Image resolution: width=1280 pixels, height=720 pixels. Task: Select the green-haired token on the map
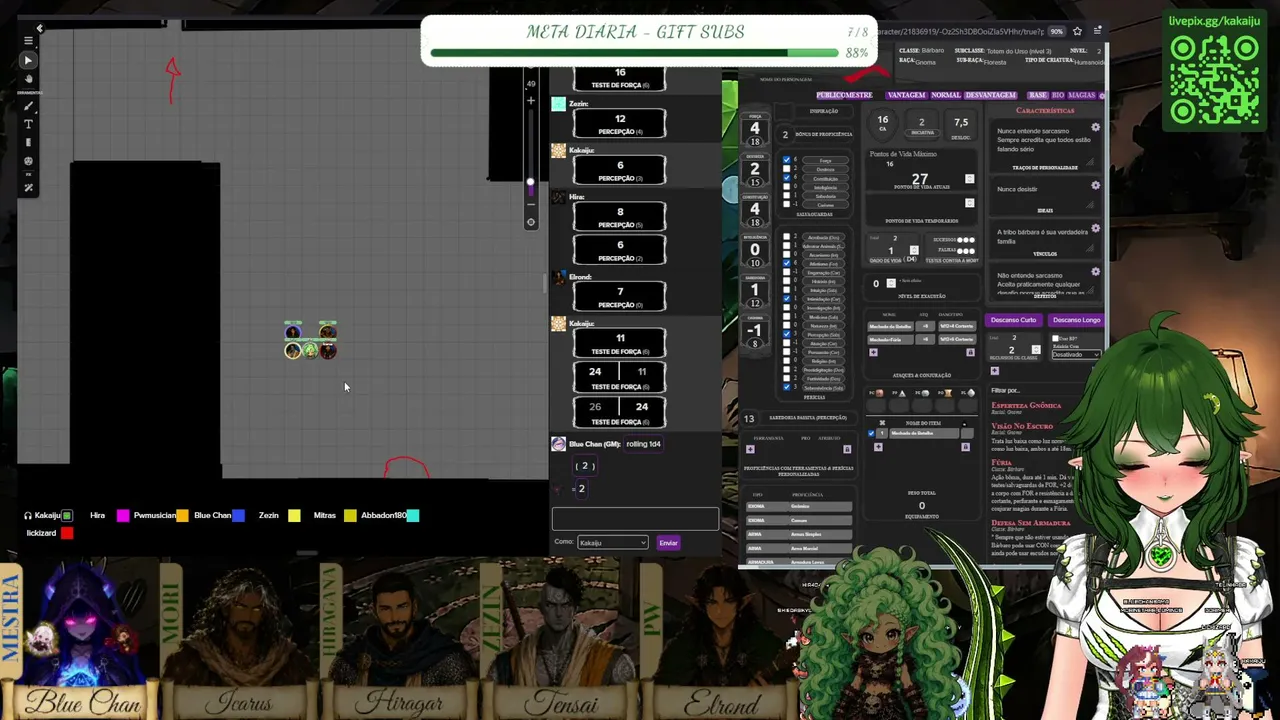point(310,350)
